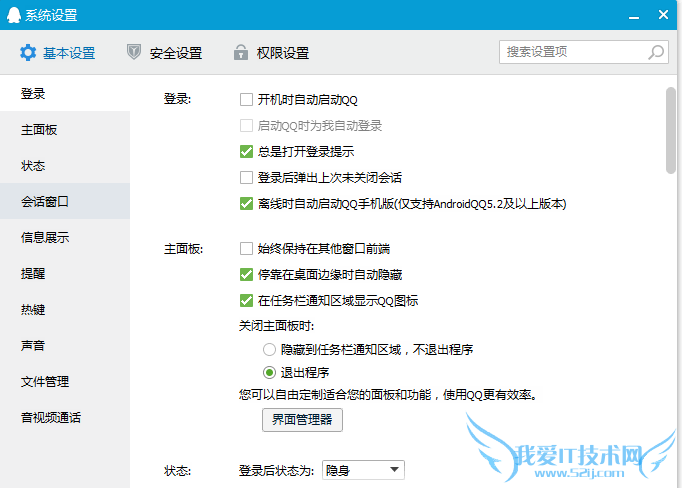
Task: Select the 退出程序 radio button
Action: [269, 372]
